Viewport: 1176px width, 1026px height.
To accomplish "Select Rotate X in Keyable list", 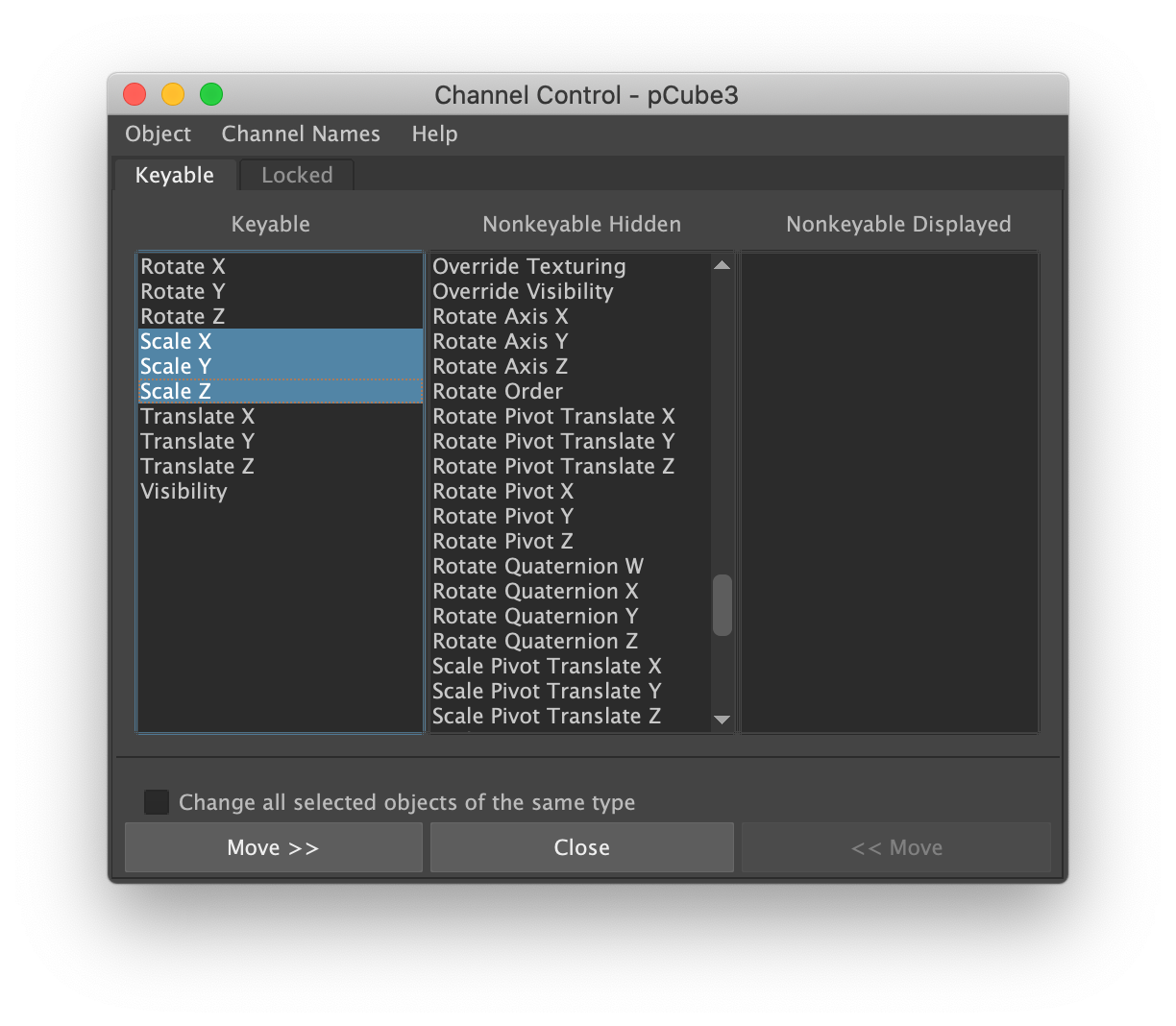I will tap(183, 267).
